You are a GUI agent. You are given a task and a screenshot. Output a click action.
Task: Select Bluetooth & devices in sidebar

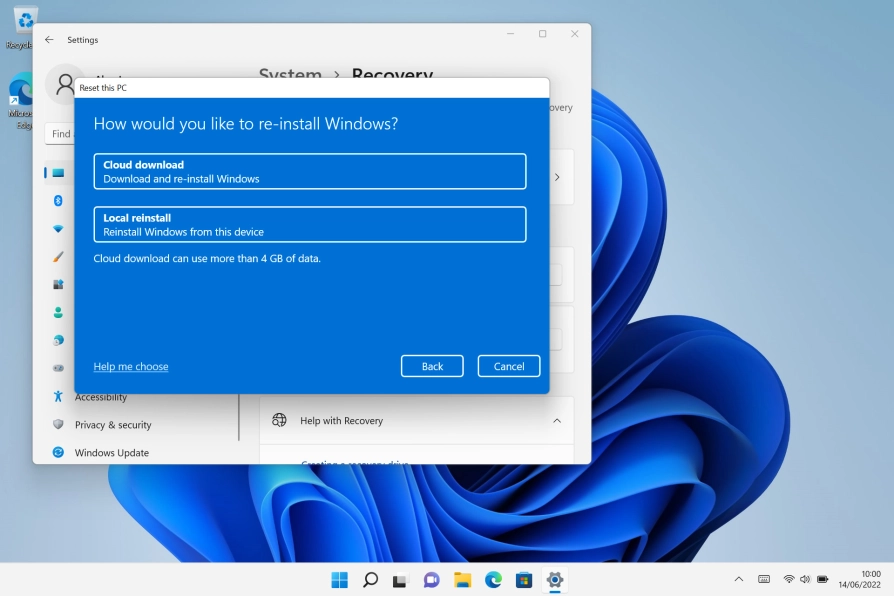click(x=60, y=200)
